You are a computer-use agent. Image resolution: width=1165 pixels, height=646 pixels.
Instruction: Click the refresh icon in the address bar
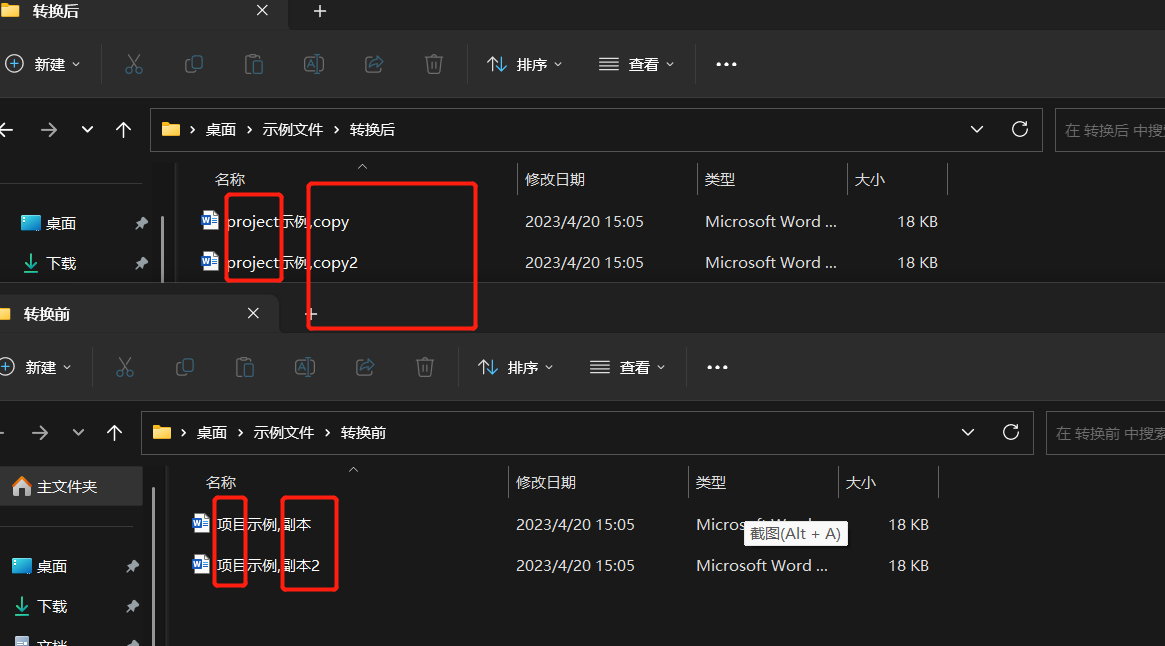(x=1019, y=129)
